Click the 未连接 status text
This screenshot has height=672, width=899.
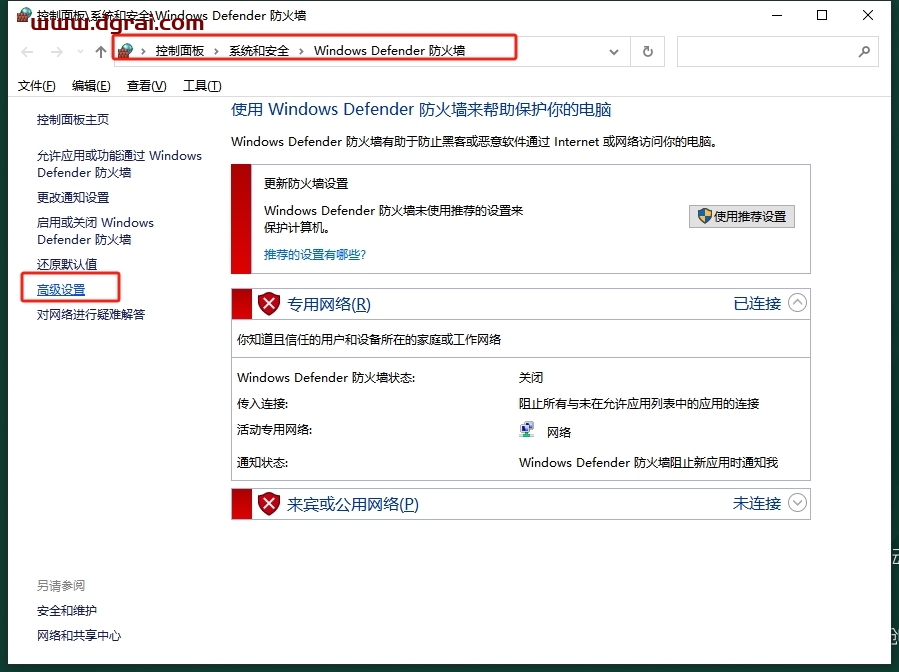tap(757, 503)
